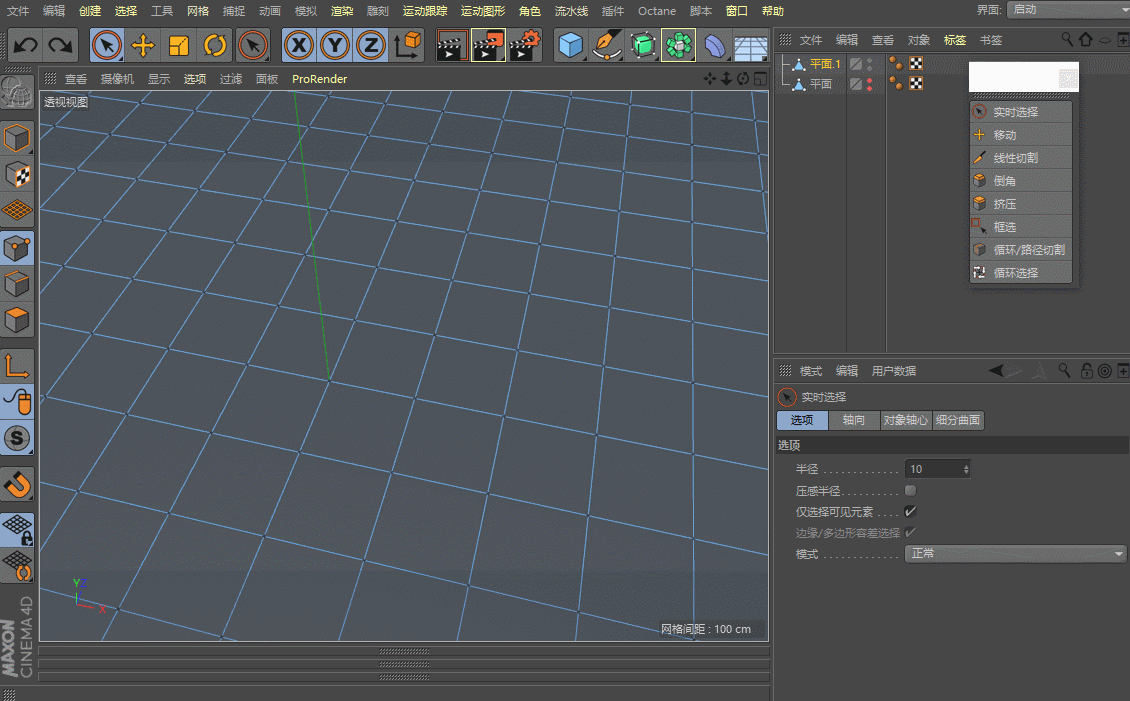Toggle the 压感半径 checkbox
This screenshot has width=1130, height=701.
(910, 491)
